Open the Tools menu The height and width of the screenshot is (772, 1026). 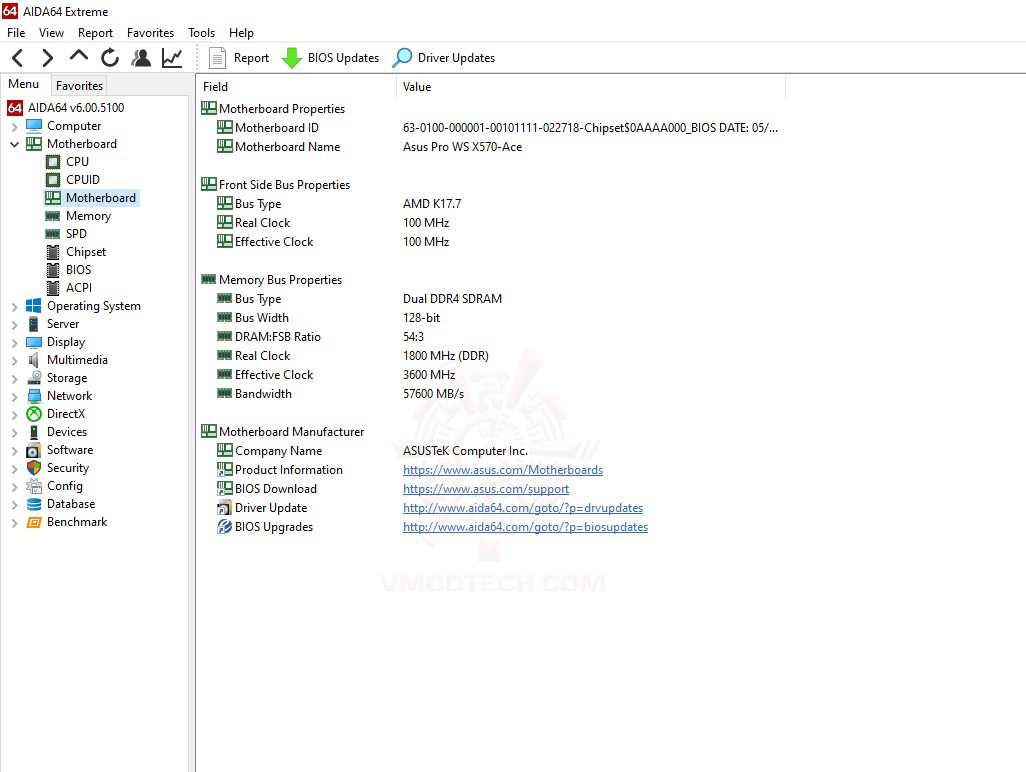(201, 32)
